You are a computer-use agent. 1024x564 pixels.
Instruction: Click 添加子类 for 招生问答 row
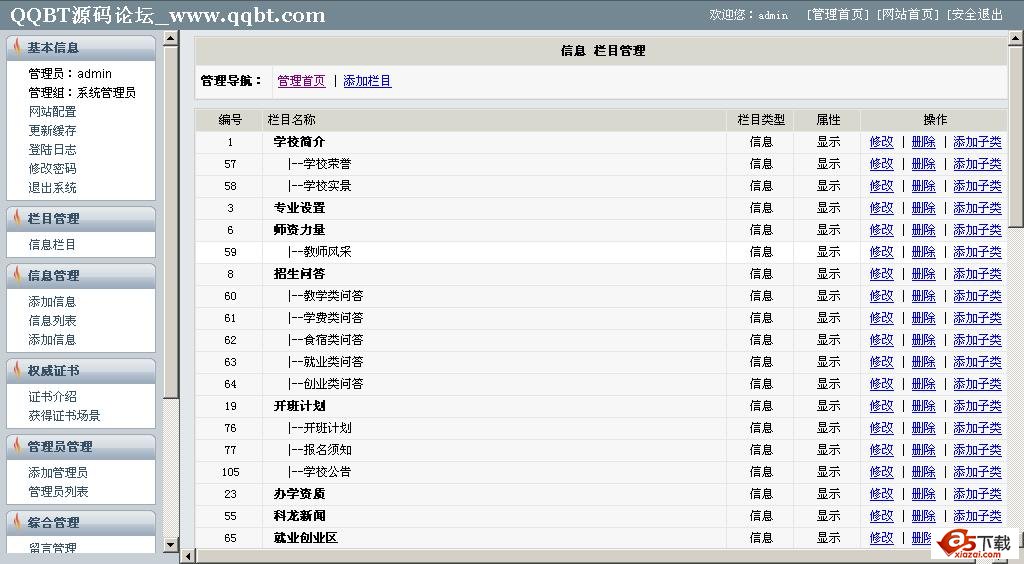click(977, 274)
